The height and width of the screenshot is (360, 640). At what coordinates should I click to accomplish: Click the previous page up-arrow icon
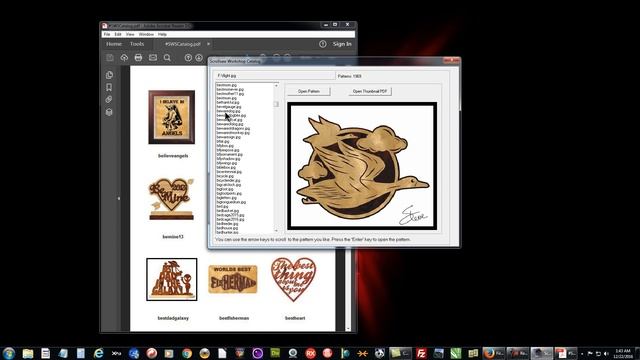[188, 58]
